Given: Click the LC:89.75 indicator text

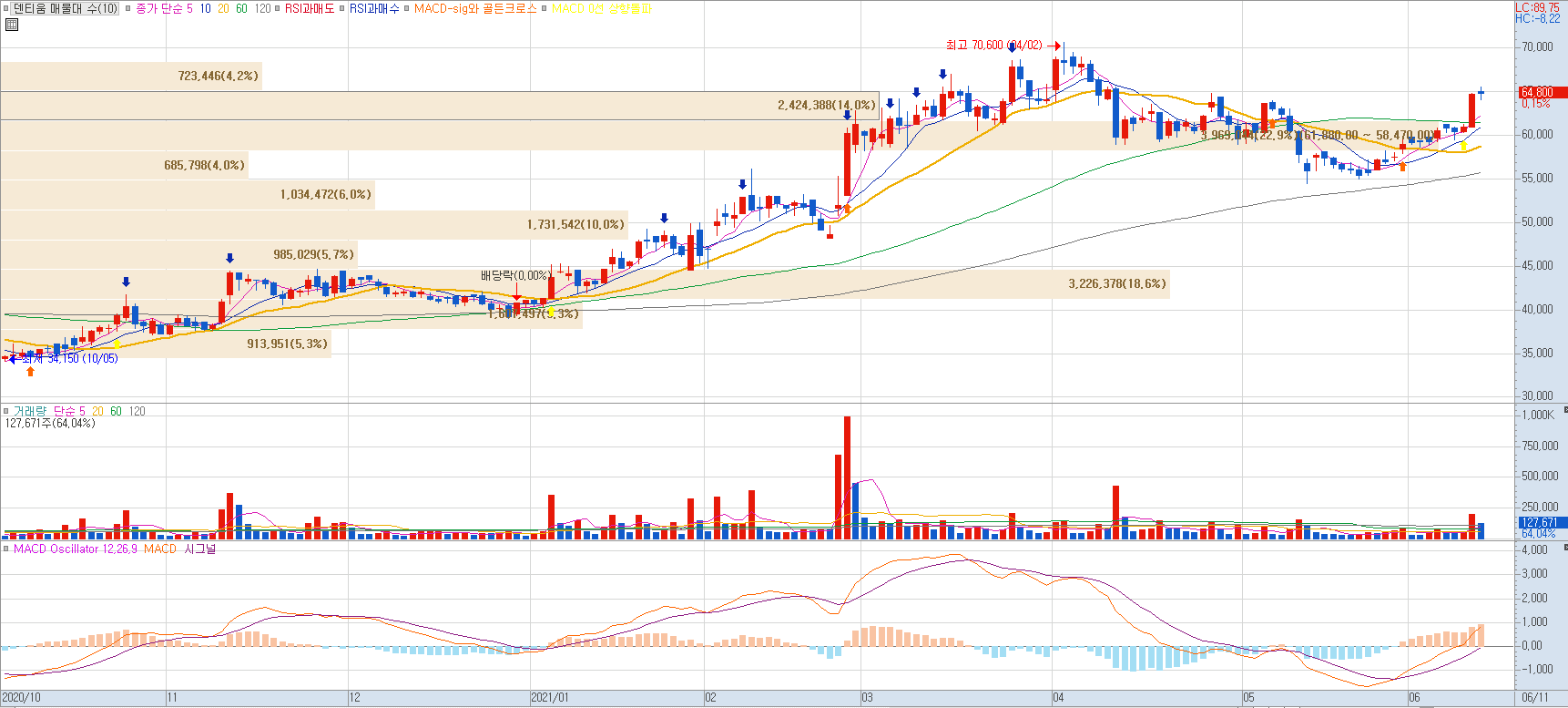Looking at the screenshot, I should click(x=1537, y=7).
